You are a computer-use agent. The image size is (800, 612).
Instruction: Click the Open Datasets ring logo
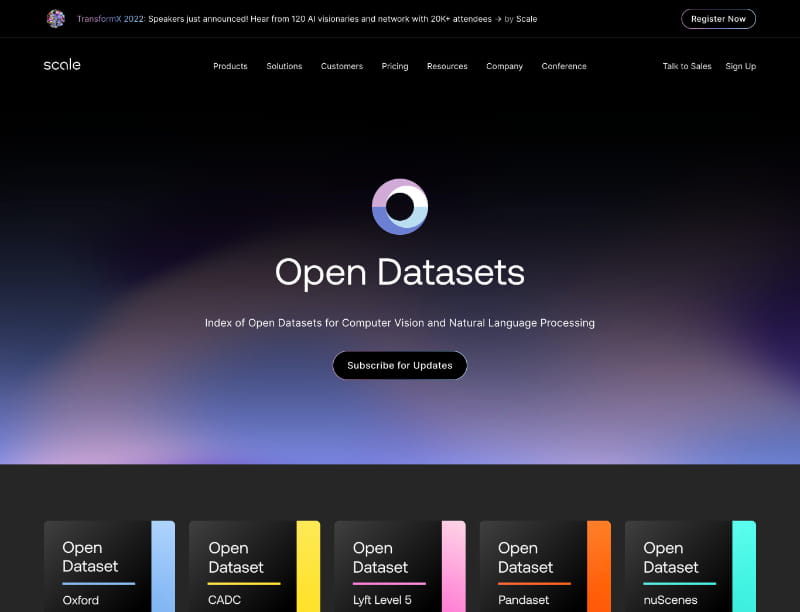click(400, 207)
